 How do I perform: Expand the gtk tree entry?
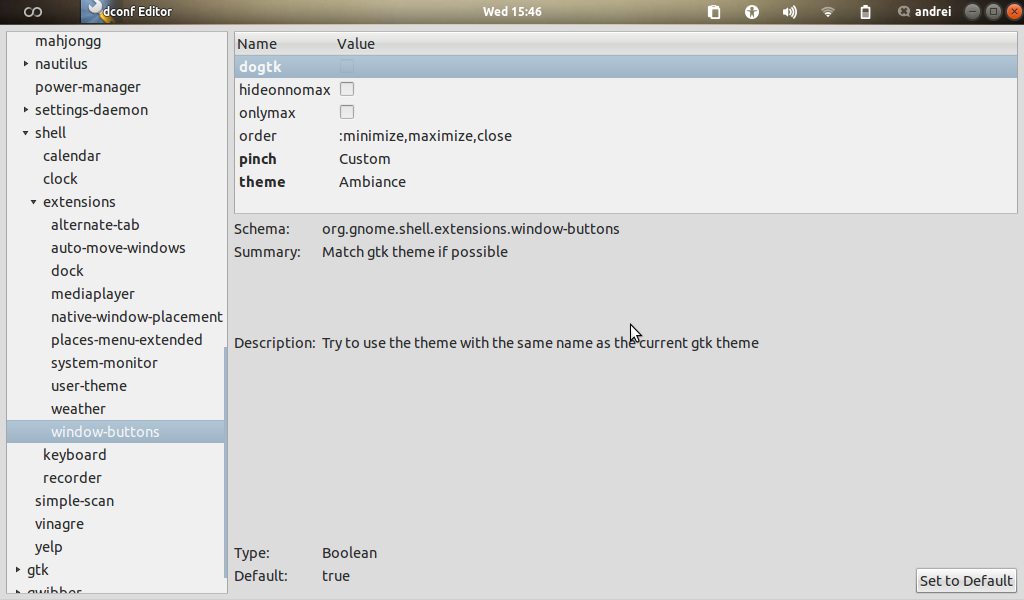click(17, 569)
